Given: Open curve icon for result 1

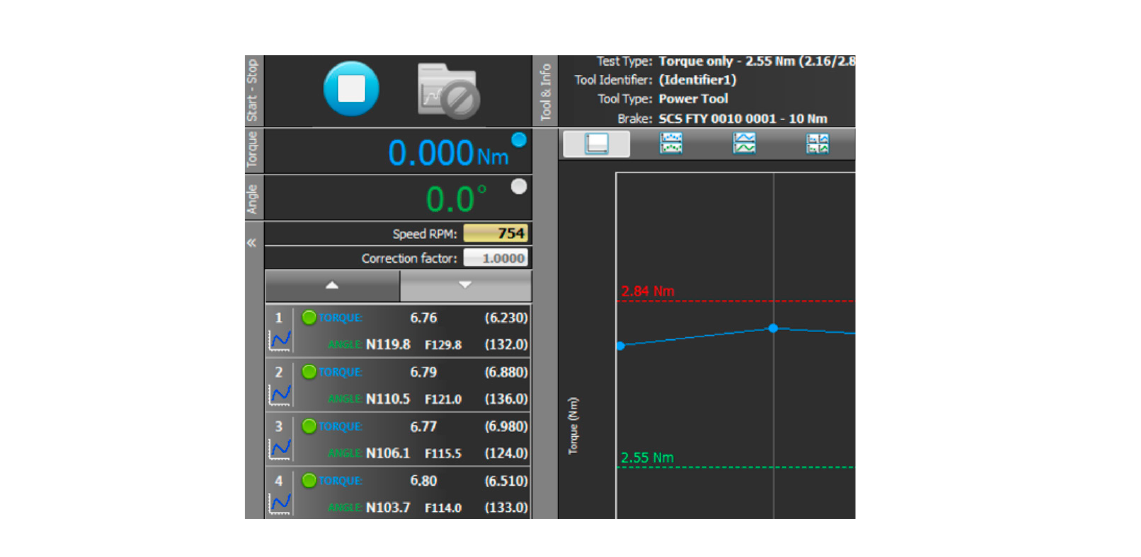Looking at the screenshot, I should 281,341.
